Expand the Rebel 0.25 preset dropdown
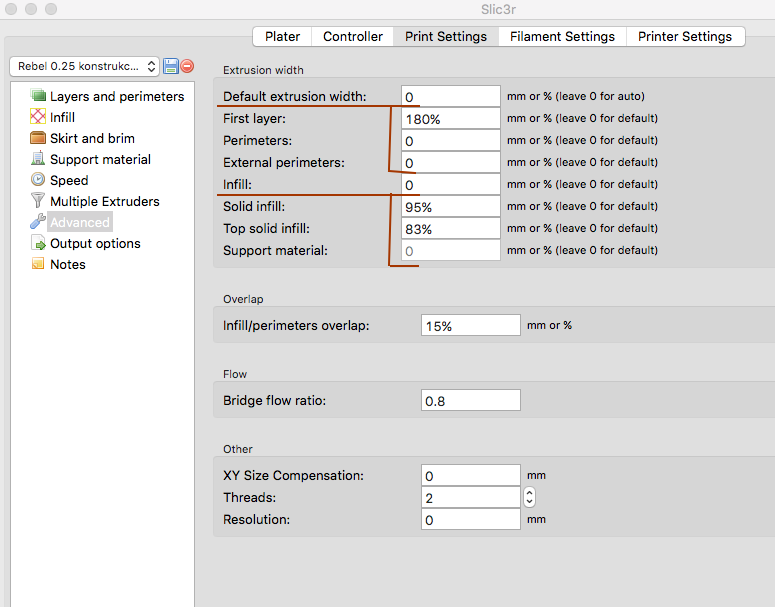Screen dimensions: 775x607 click(x=84, y=66)
